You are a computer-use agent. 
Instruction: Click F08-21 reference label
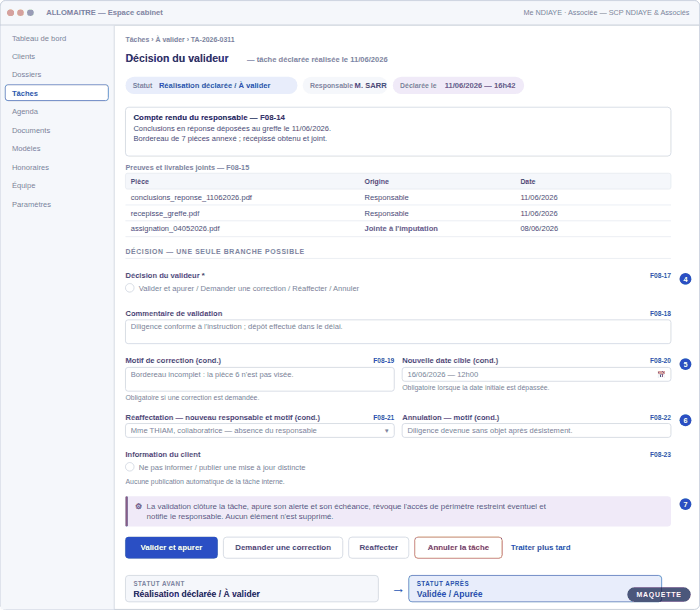click(383, 418)
